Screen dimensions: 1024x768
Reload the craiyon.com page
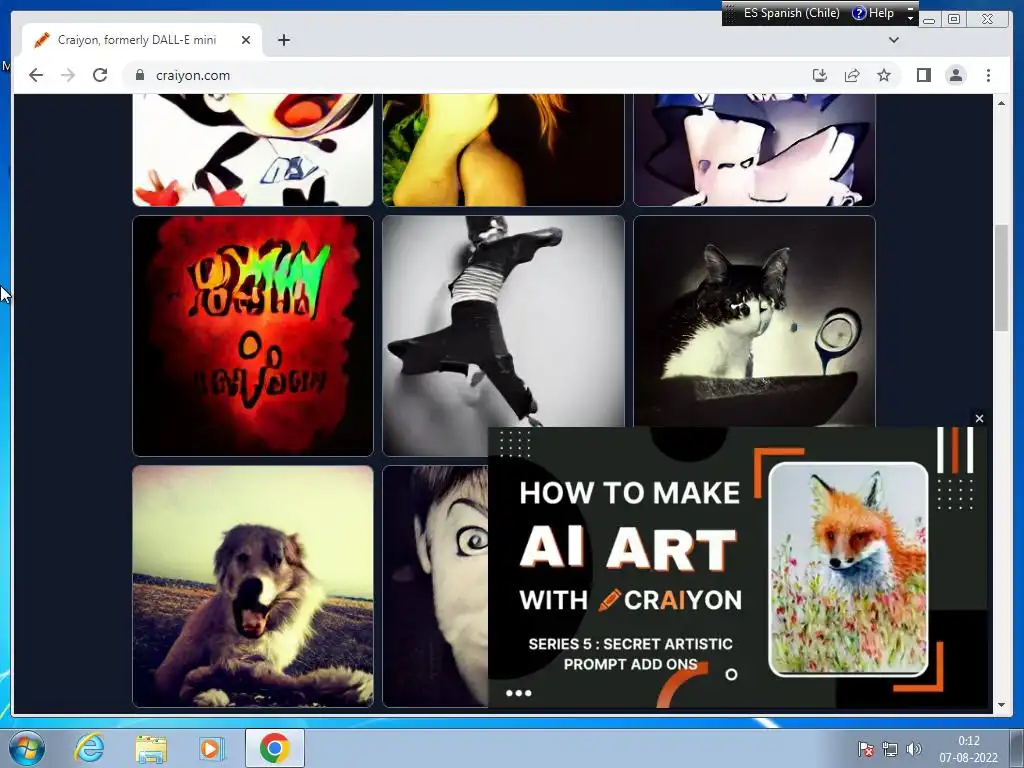click(x=100, y=75)
